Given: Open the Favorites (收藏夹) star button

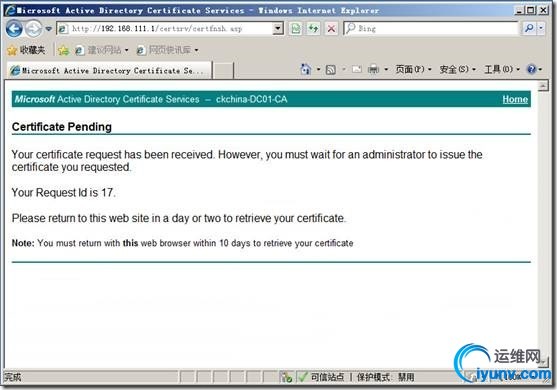Looking at the screenshot, I should tap(26, 50).
